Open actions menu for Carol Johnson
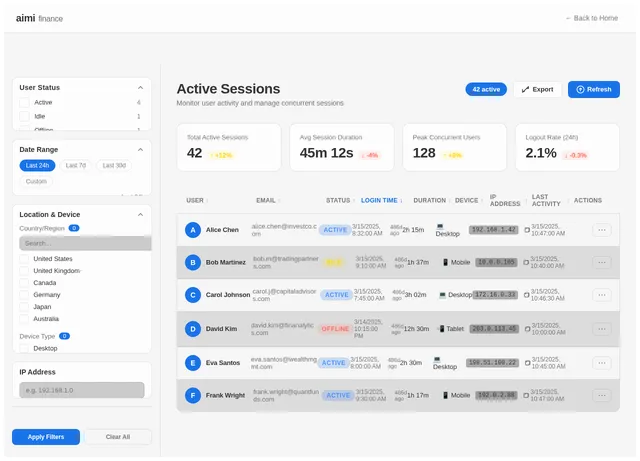The image size is (640, 461). click(602, 295)
